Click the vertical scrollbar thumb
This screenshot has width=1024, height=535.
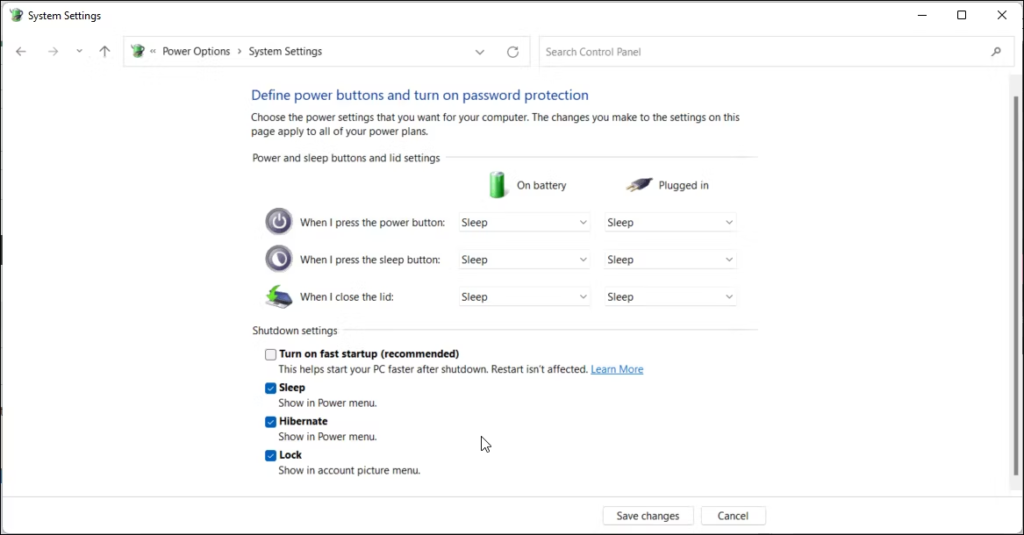(1016, 285)
